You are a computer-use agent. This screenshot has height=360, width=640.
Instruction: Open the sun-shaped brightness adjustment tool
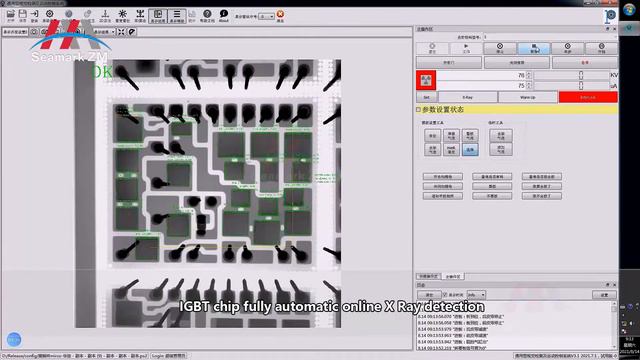[x=122, y=16]
